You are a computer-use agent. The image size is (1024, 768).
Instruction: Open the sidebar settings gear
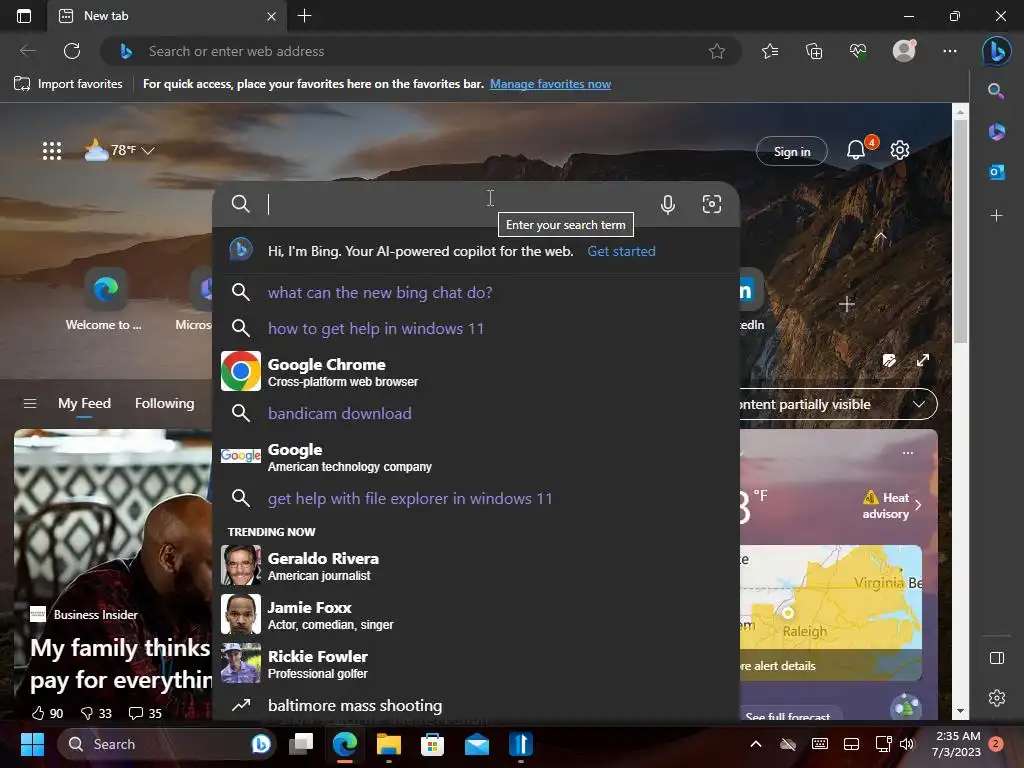click(x=997, y=698)
